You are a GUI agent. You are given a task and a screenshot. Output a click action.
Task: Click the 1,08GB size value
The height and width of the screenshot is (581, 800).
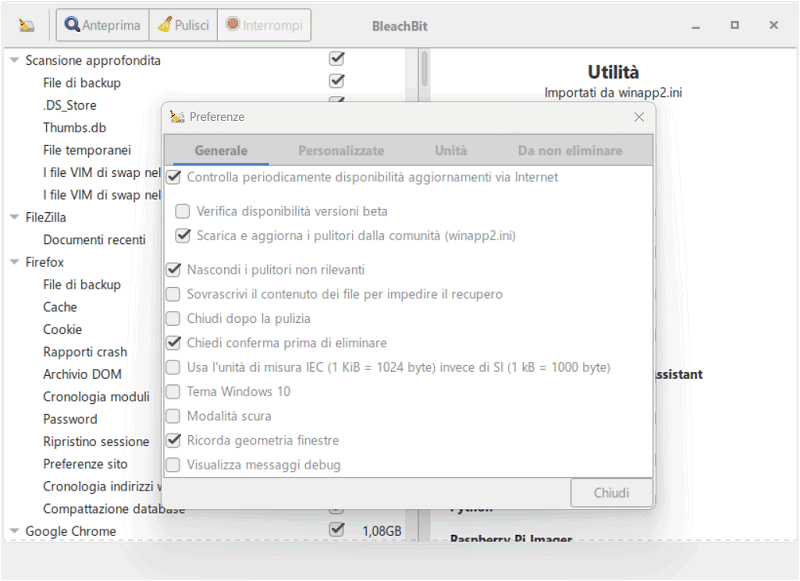[382, 531]
